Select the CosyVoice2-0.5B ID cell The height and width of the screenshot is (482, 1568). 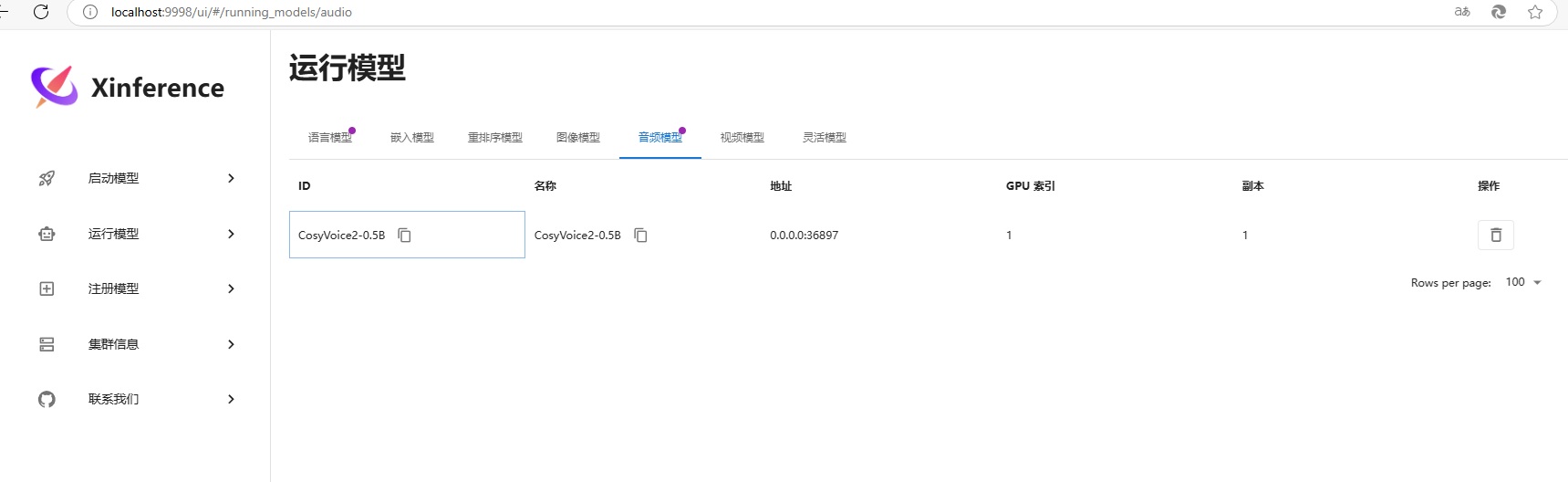[x=407, y=235]
